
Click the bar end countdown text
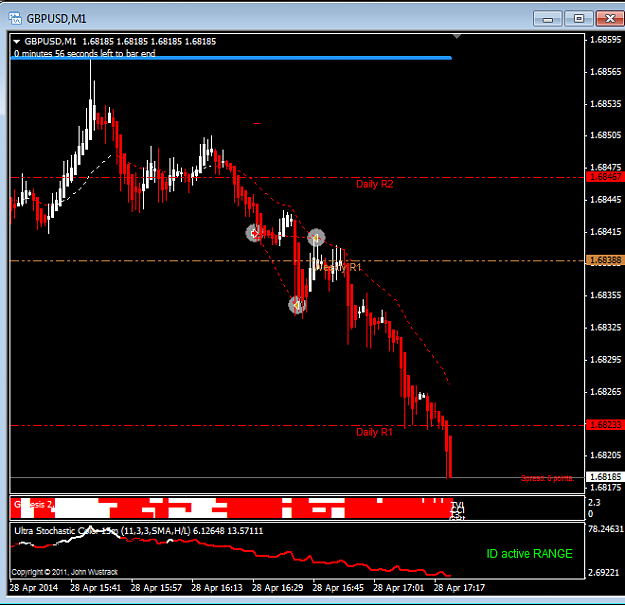click(85, 53)
